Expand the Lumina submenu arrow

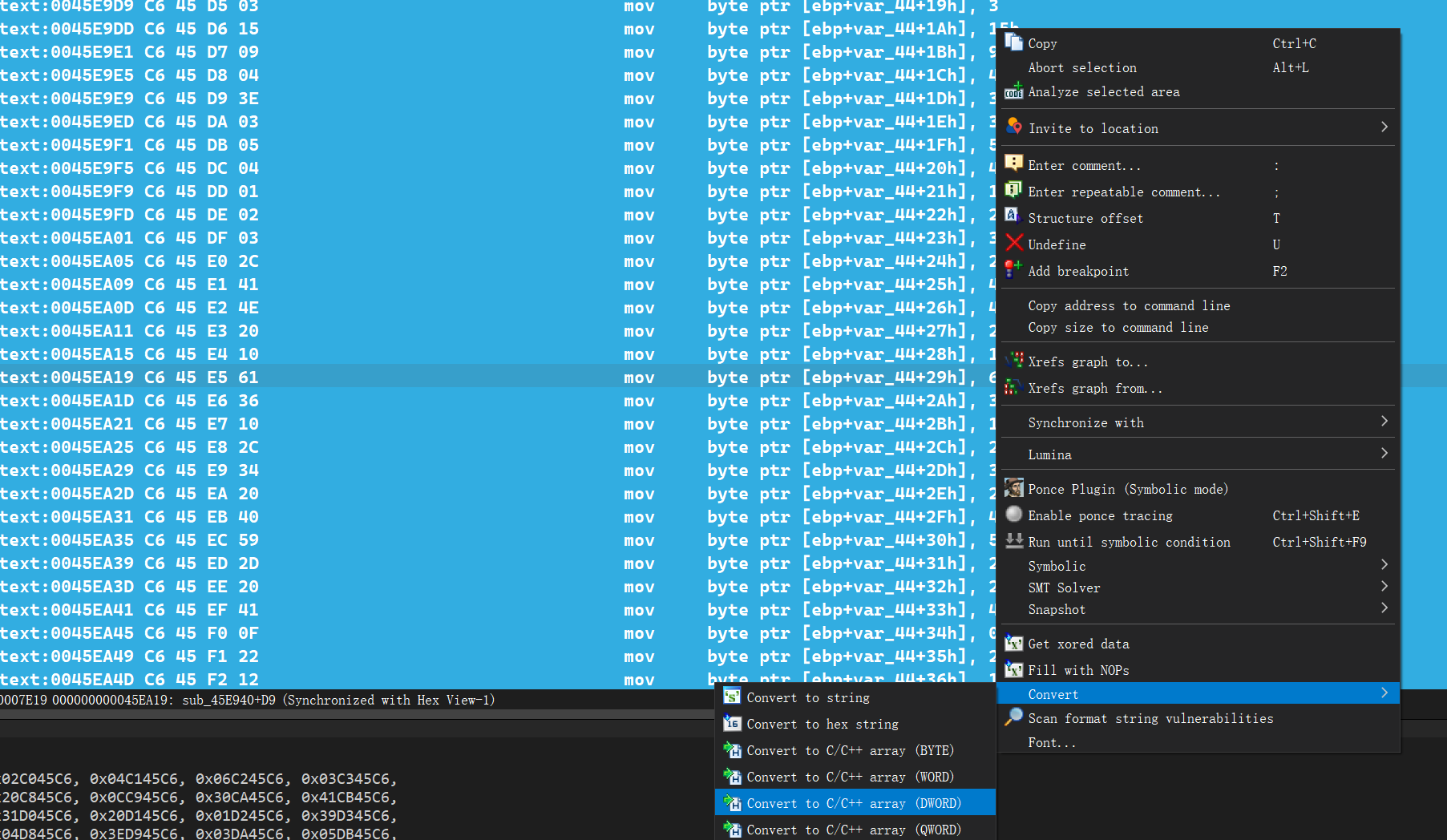tap(1384, 454)
